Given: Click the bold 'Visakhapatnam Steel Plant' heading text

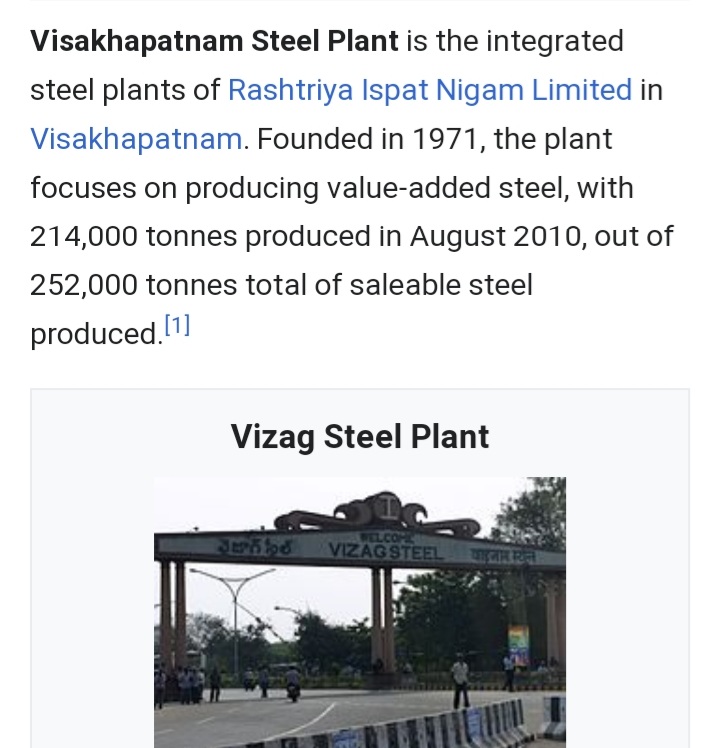Looking at the screenshot, I should tap(214, 42).
